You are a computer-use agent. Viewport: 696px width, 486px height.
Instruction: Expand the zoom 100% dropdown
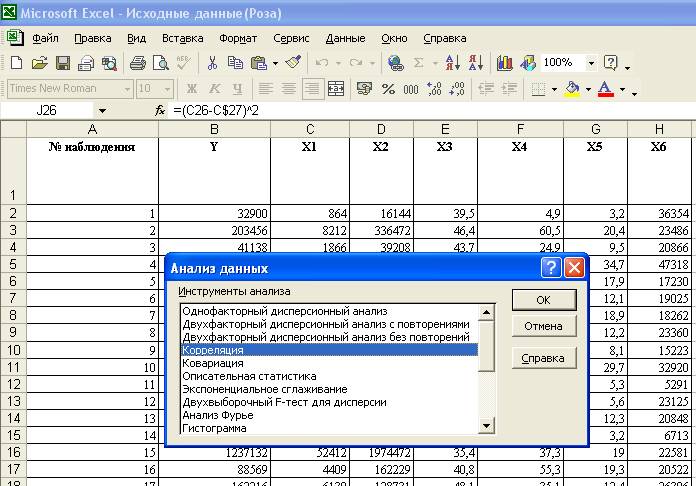(591, 63)
